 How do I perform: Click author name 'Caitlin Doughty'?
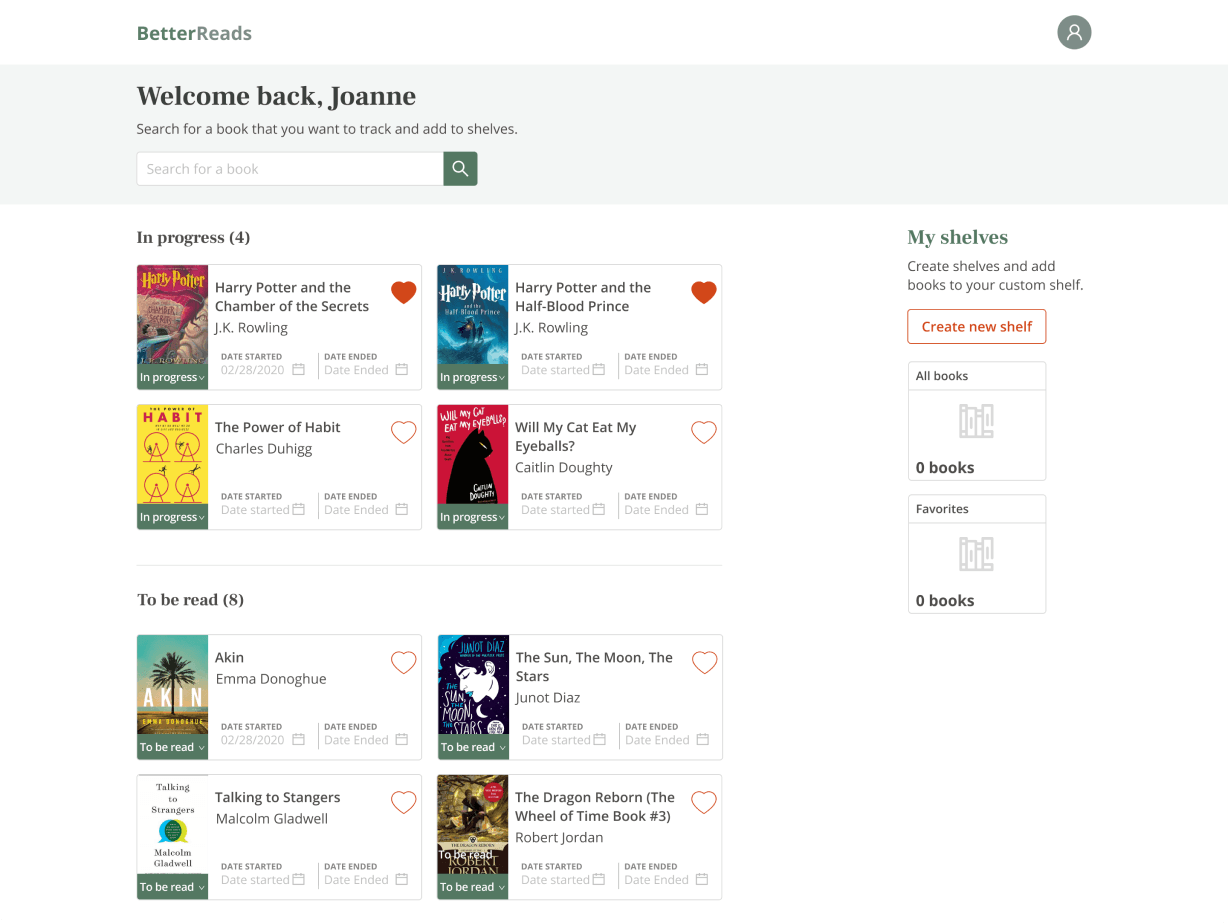pyautogui.click(x=564, y=468)
